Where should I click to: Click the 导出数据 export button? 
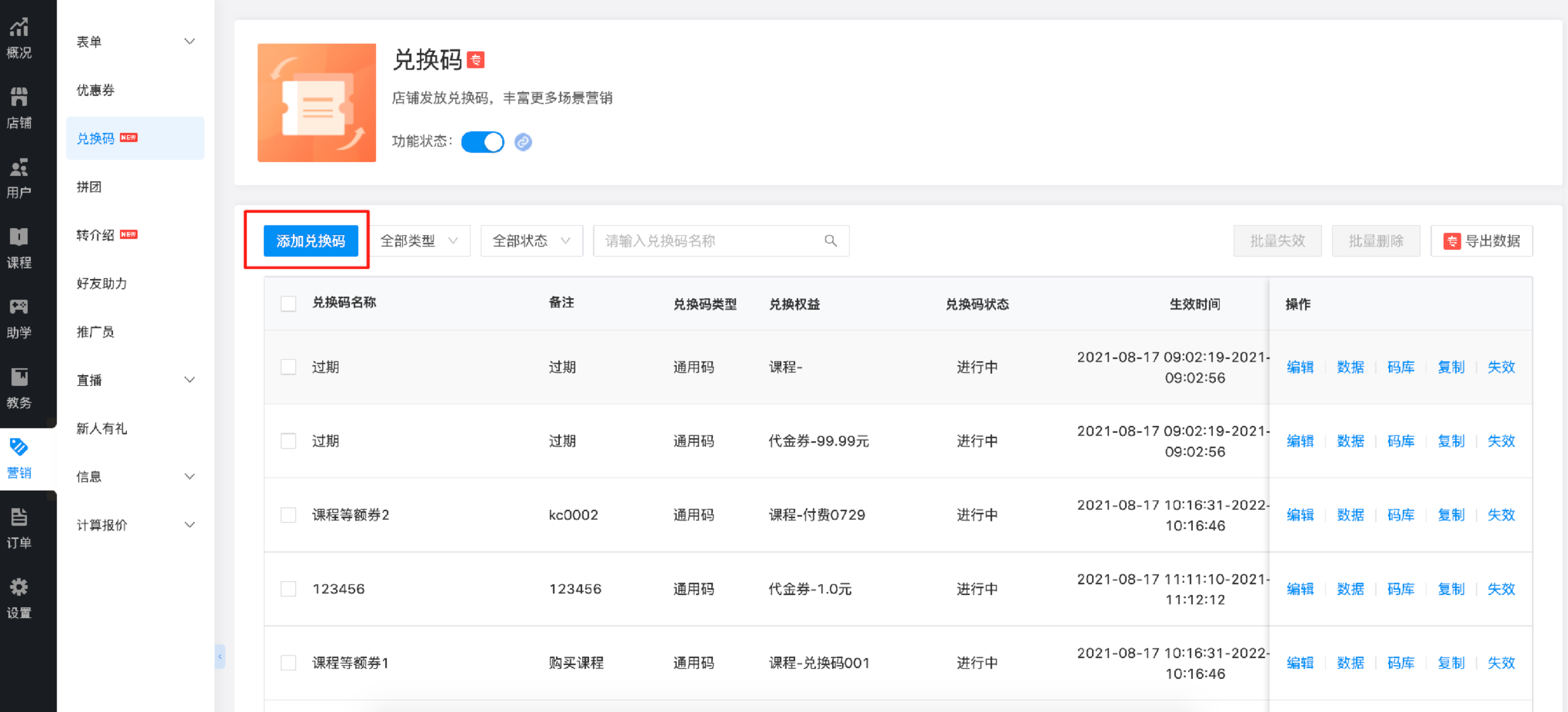pyautogui.click(x=1481, y=241)
